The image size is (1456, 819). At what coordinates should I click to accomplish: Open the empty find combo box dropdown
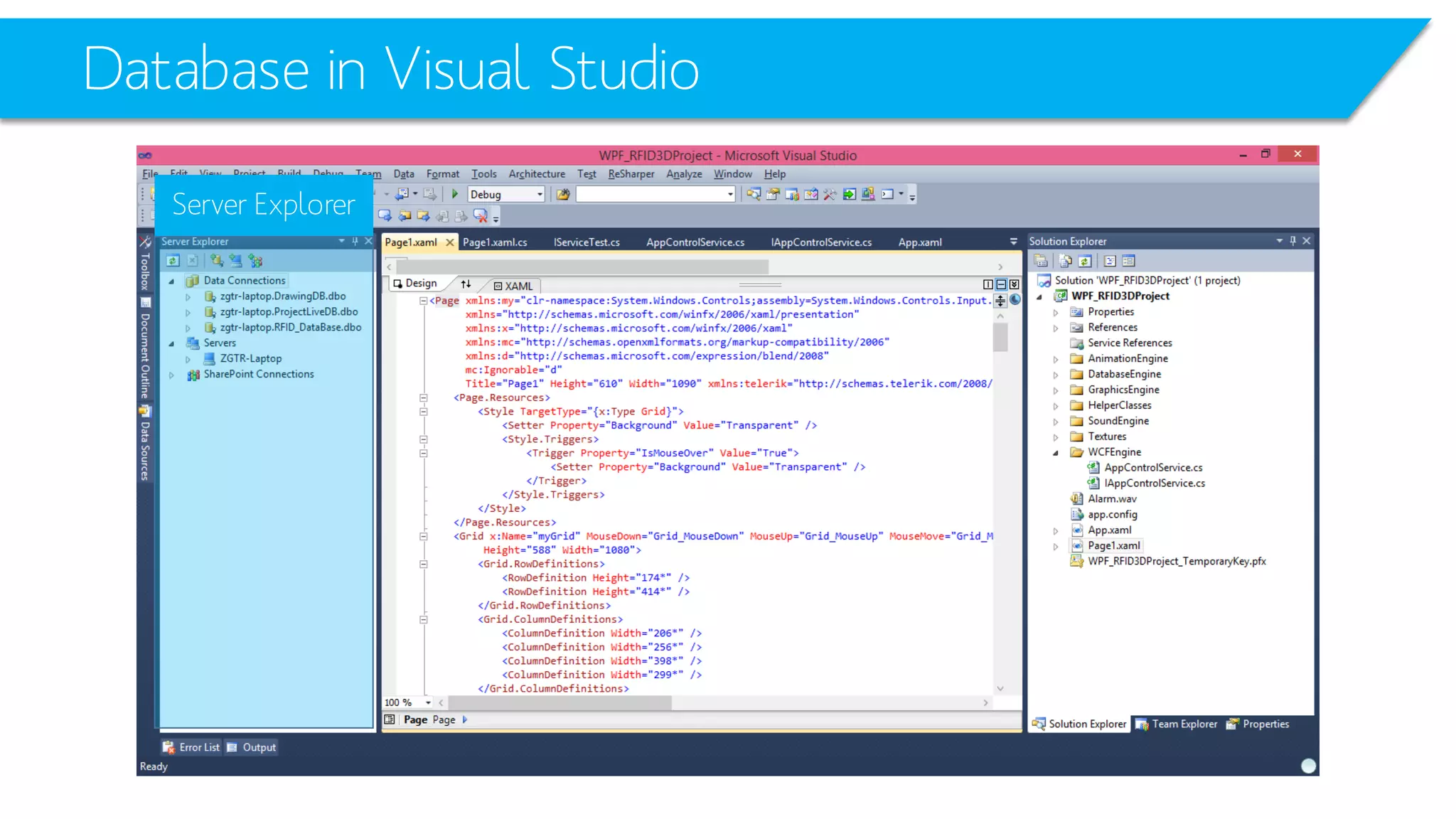tap(729, 194)
